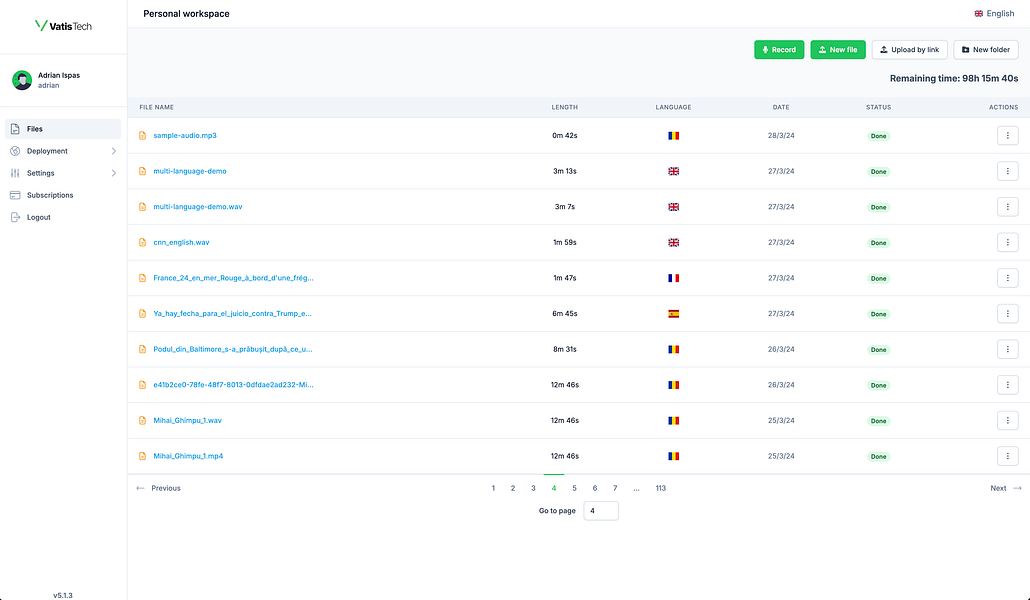Jump to page 3
The width and height of the screenshot is (1030, 600).
533,488
